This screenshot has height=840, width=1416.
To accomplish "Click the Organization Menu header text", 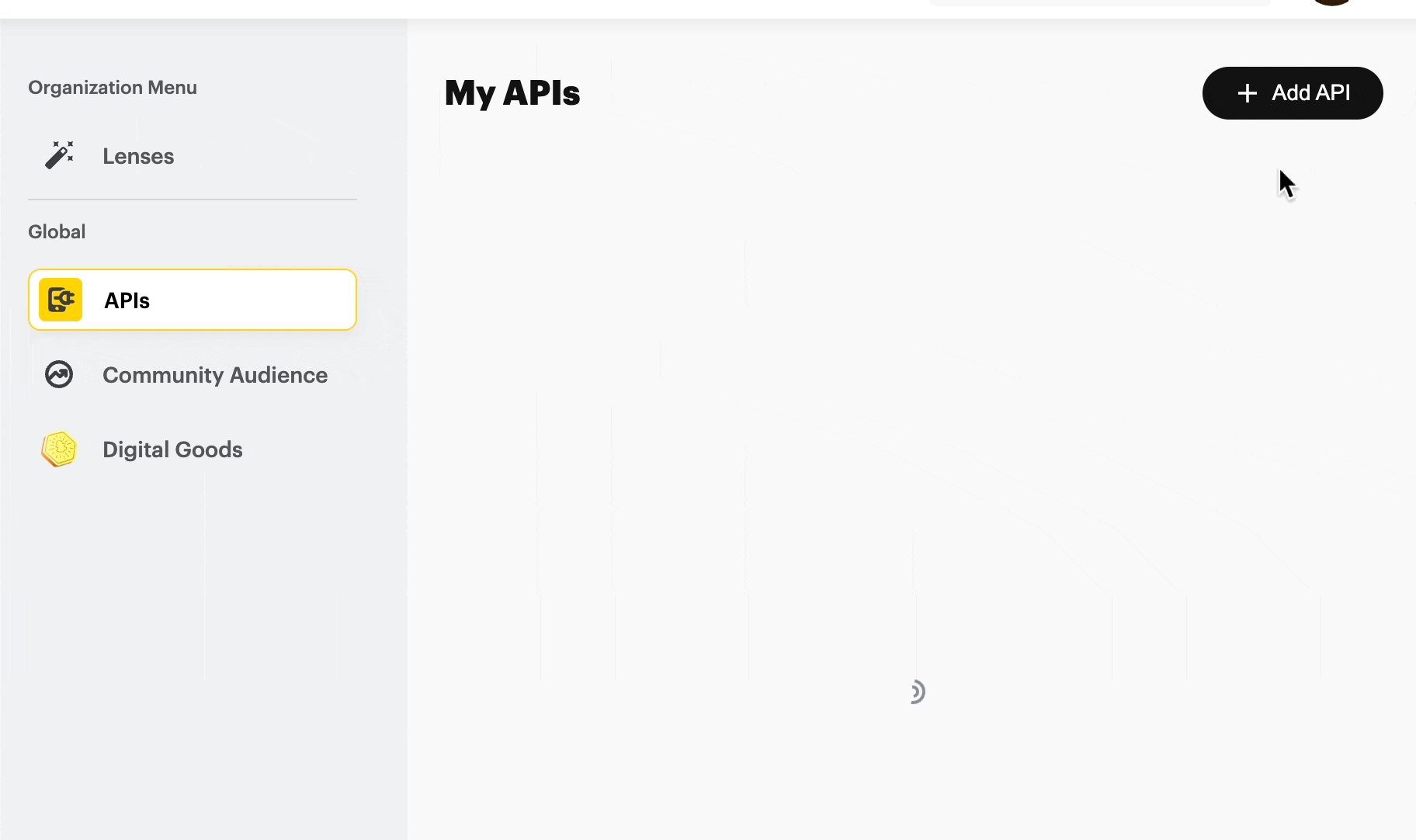I will [x=113, y=88].
